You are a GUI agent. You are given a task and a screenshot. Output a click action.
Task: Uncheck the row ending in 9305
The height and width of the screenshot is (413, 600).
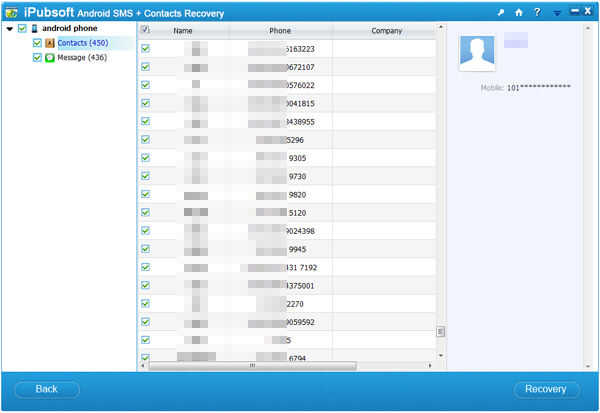point(145,158)
